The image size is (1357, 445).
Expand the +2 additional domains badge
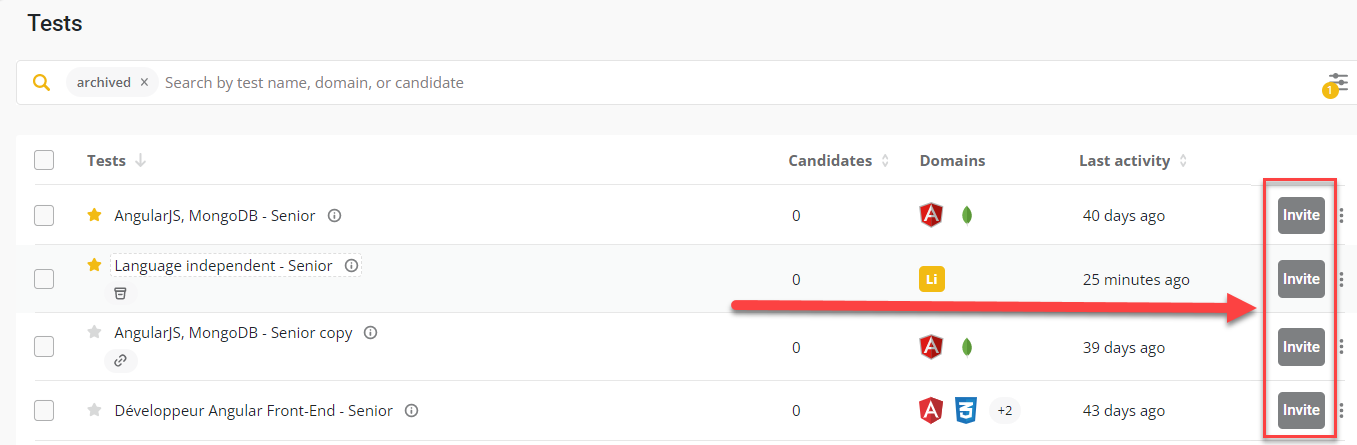tap(1004, 410)
